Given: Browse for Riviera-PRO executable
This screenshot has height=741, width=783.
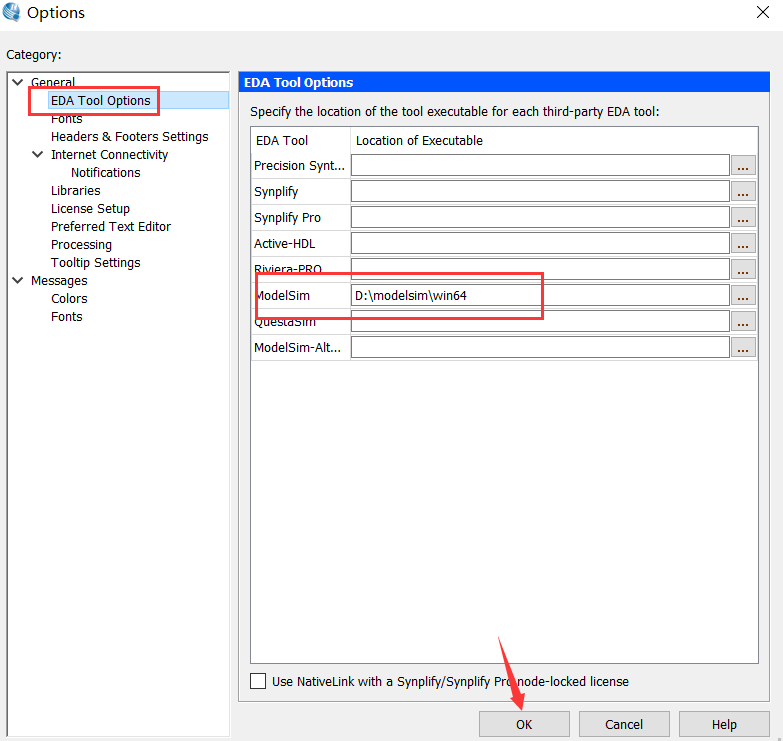Looking at the screenshot, I should coord(743,269).
